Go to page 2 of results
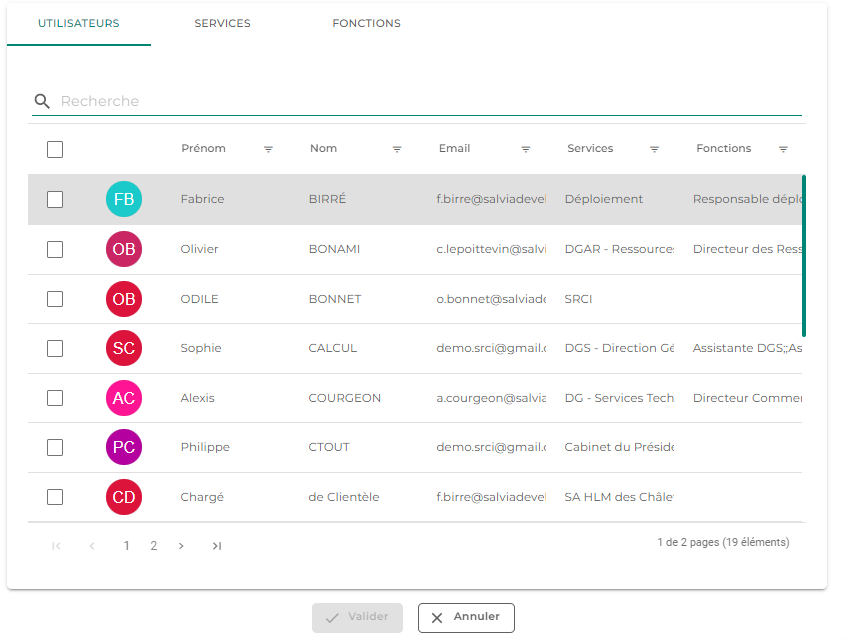846x640 pixels. (x=154, y=546)
